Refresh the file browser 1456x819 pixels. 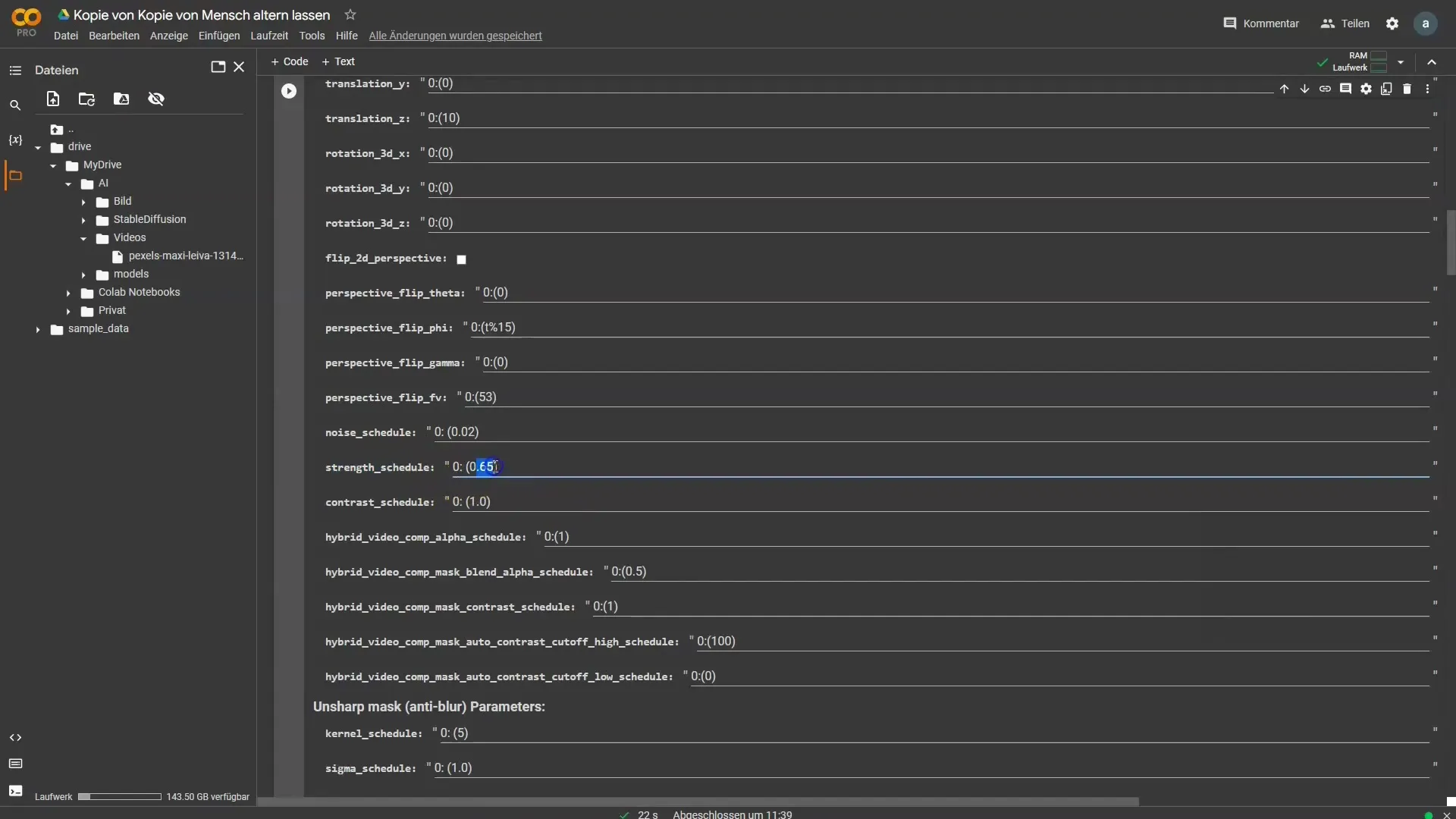(86, 99)
